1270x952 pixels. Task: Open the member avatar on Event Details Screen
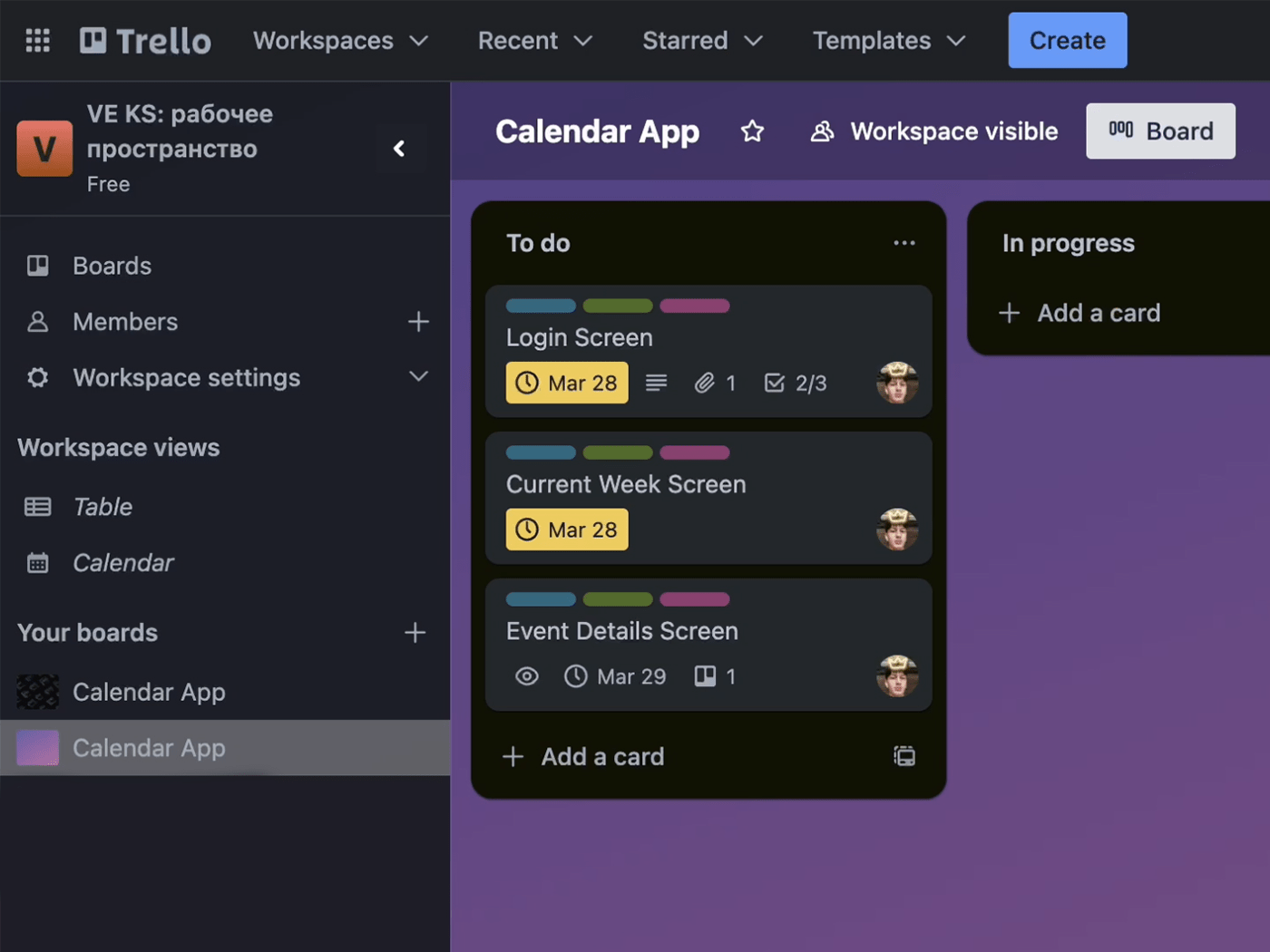click(x=897, y=676)
